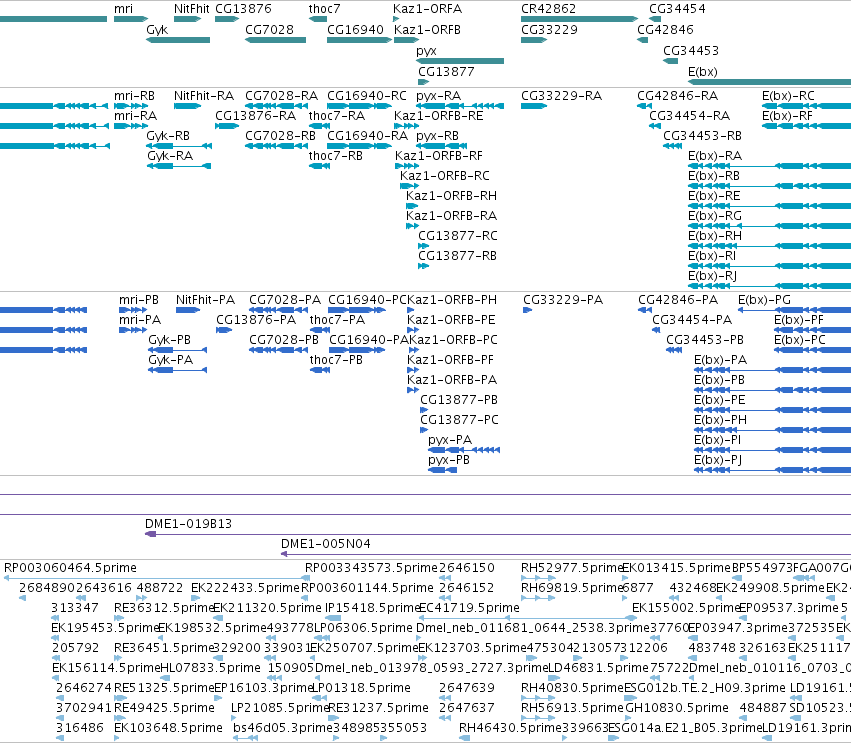The image size is (851, 743).
Task: Click the mri gene label
Action: pos(123,9)
